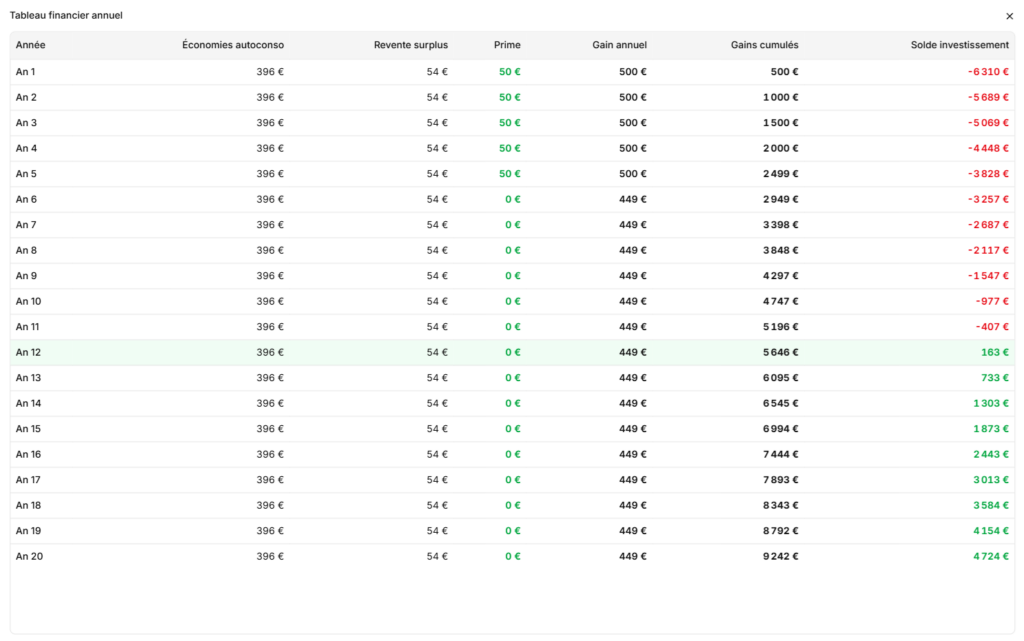Click the An 1 row label
The image size is (1024, 641).
tap(25, 72)
